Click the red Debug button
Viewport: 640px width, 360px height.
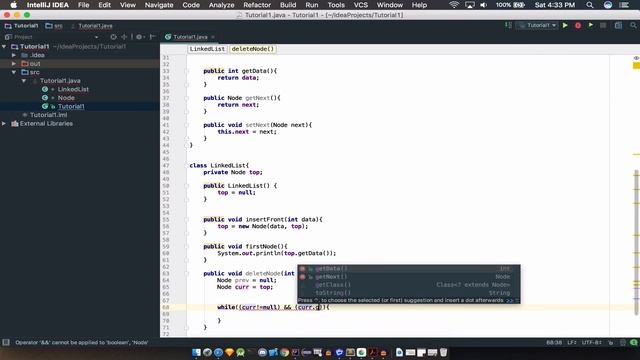578,25
